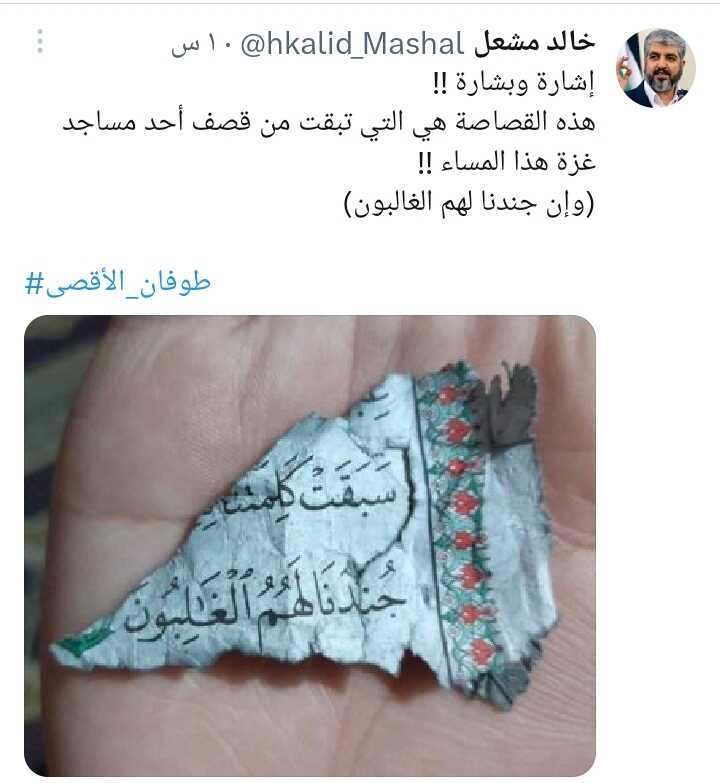Open the three-dot more options menu
The width and height of the screenshot is (720, 783).
coord(40,41)
